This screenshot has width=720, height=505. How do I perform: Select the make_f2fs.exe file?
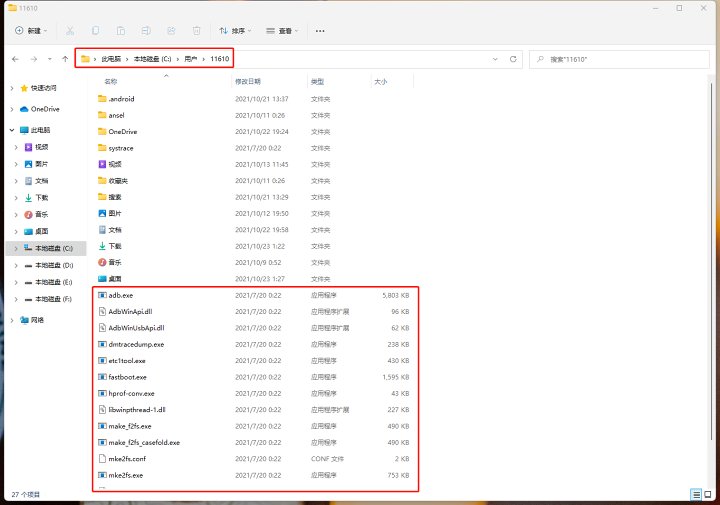point(255,426)
